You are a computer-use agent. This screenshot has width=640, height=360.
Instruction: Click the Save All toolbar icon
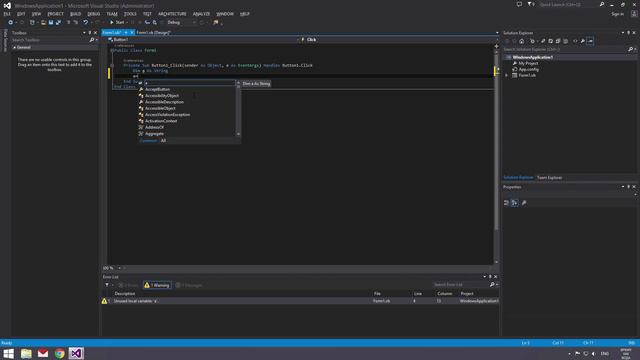coord(58,22)
